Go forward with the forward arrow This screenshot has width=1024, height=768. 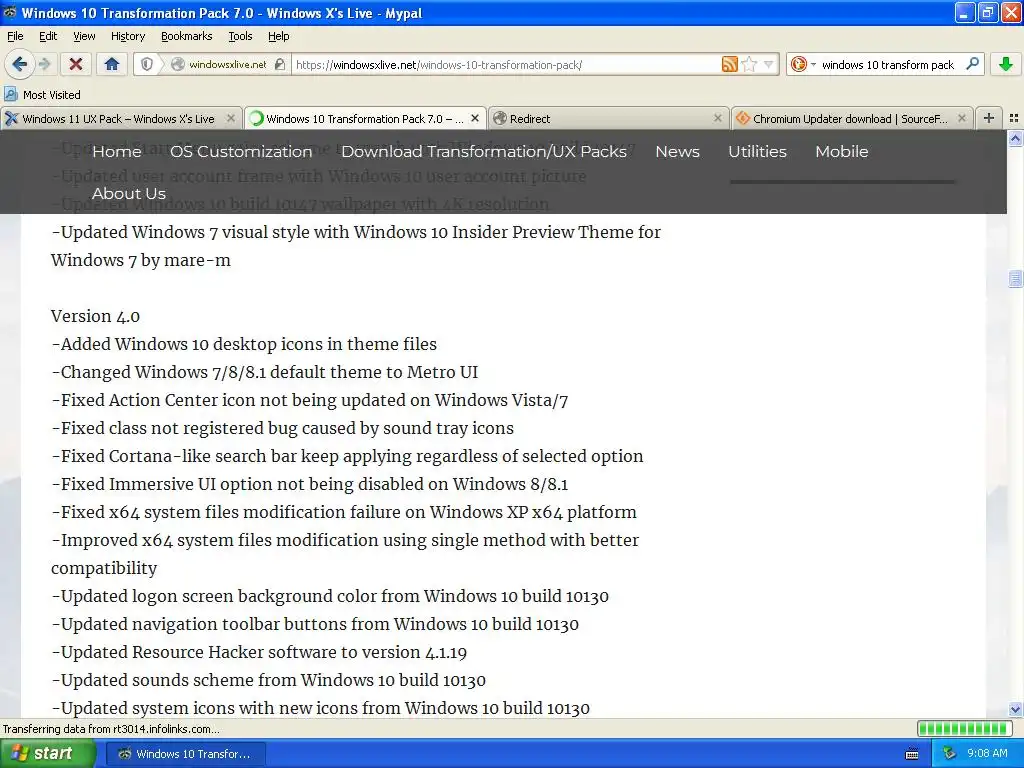click(45, 64)
